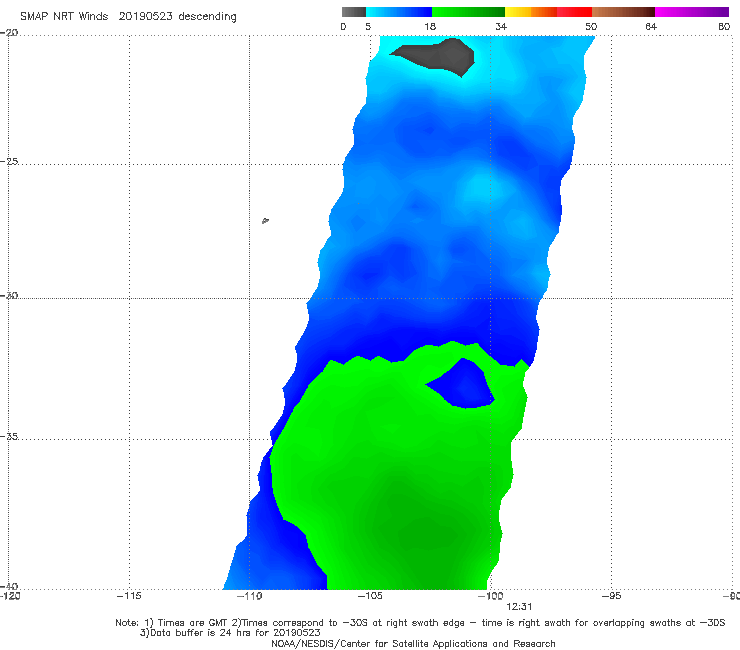Click the small island marker west of the swath
The height and width of the screenshot is (650, 740).
pyautogui.click(x=265, y=220)
